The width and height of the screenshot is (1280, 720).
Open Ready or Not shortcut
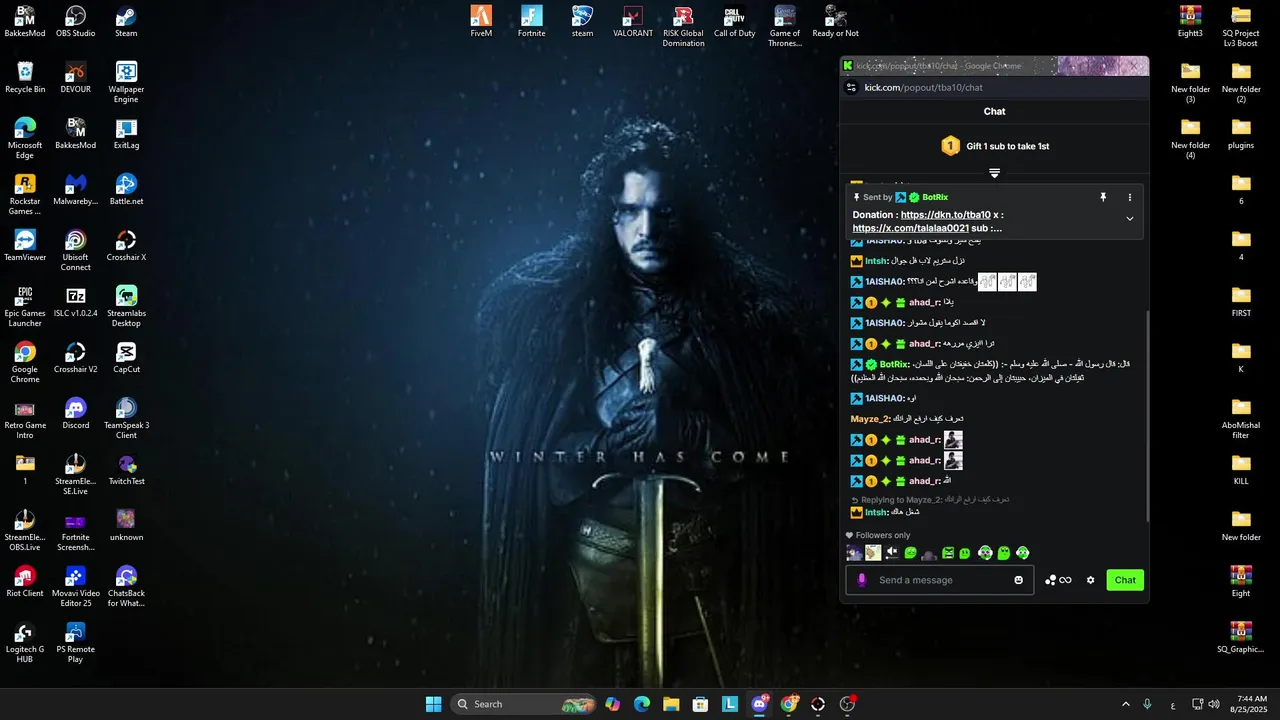[x=836, y=22]
